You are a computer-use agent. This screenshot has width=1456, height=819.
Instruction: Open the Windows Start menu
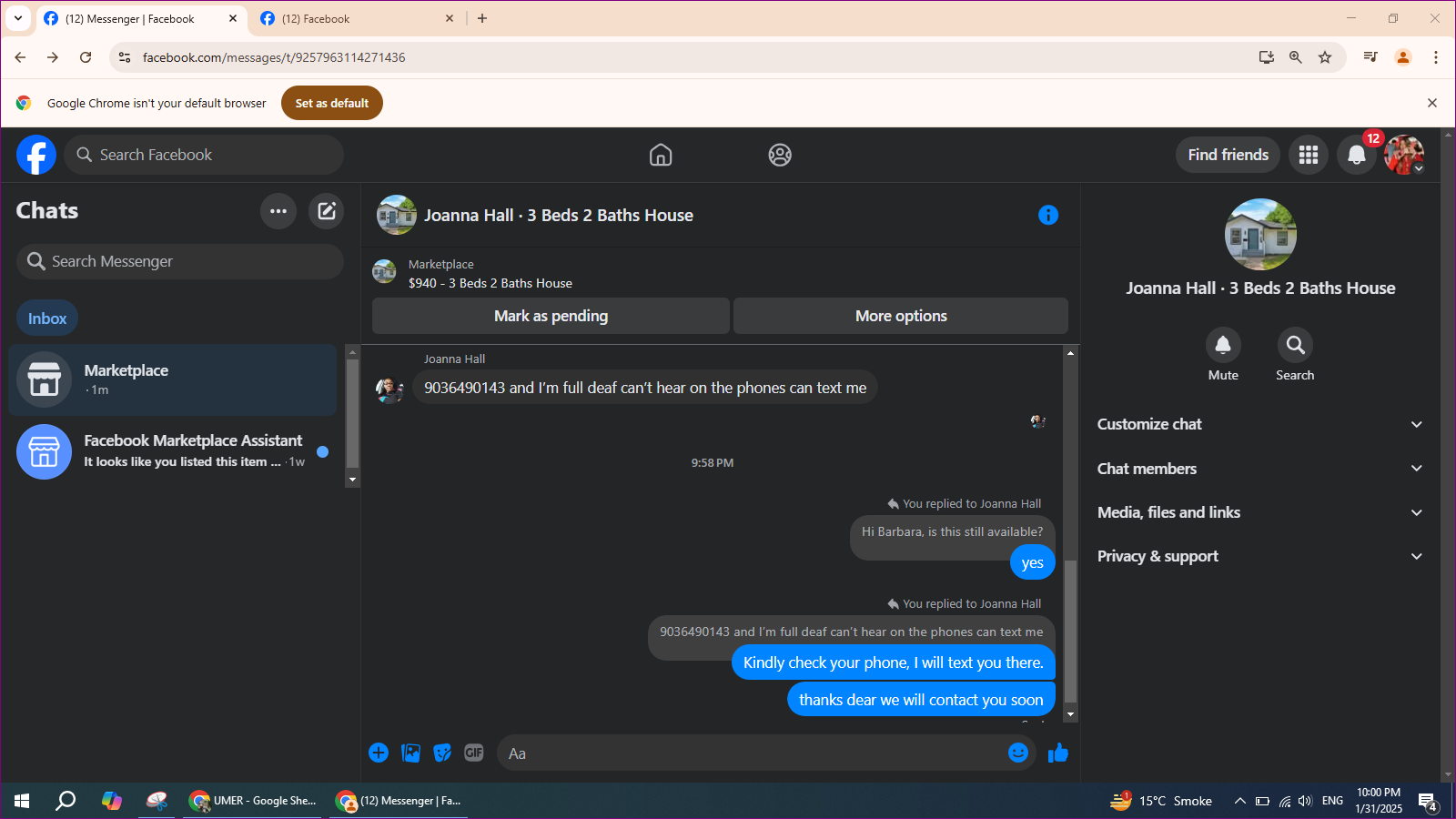(22, 801)
